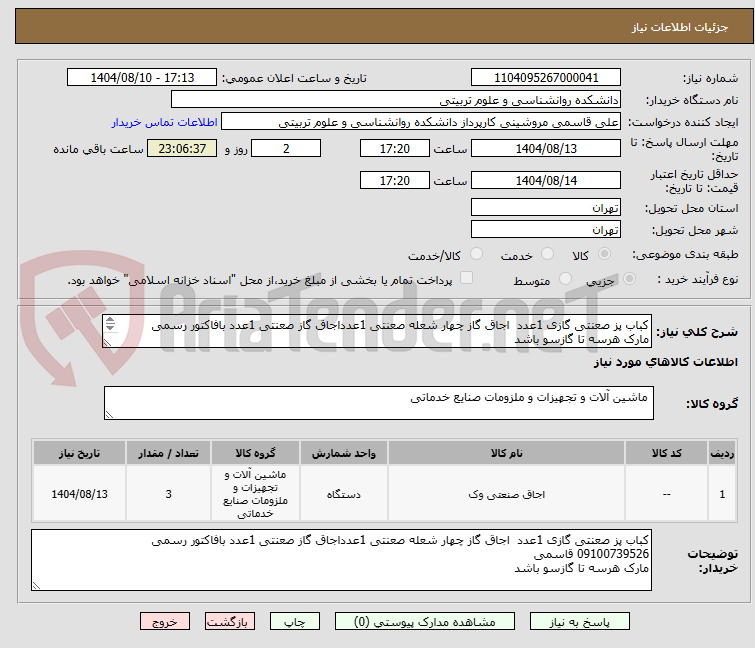Viewport: 755px width, 648px height.
Task: Click the نام کالا column header
Action: coord(501,453)
